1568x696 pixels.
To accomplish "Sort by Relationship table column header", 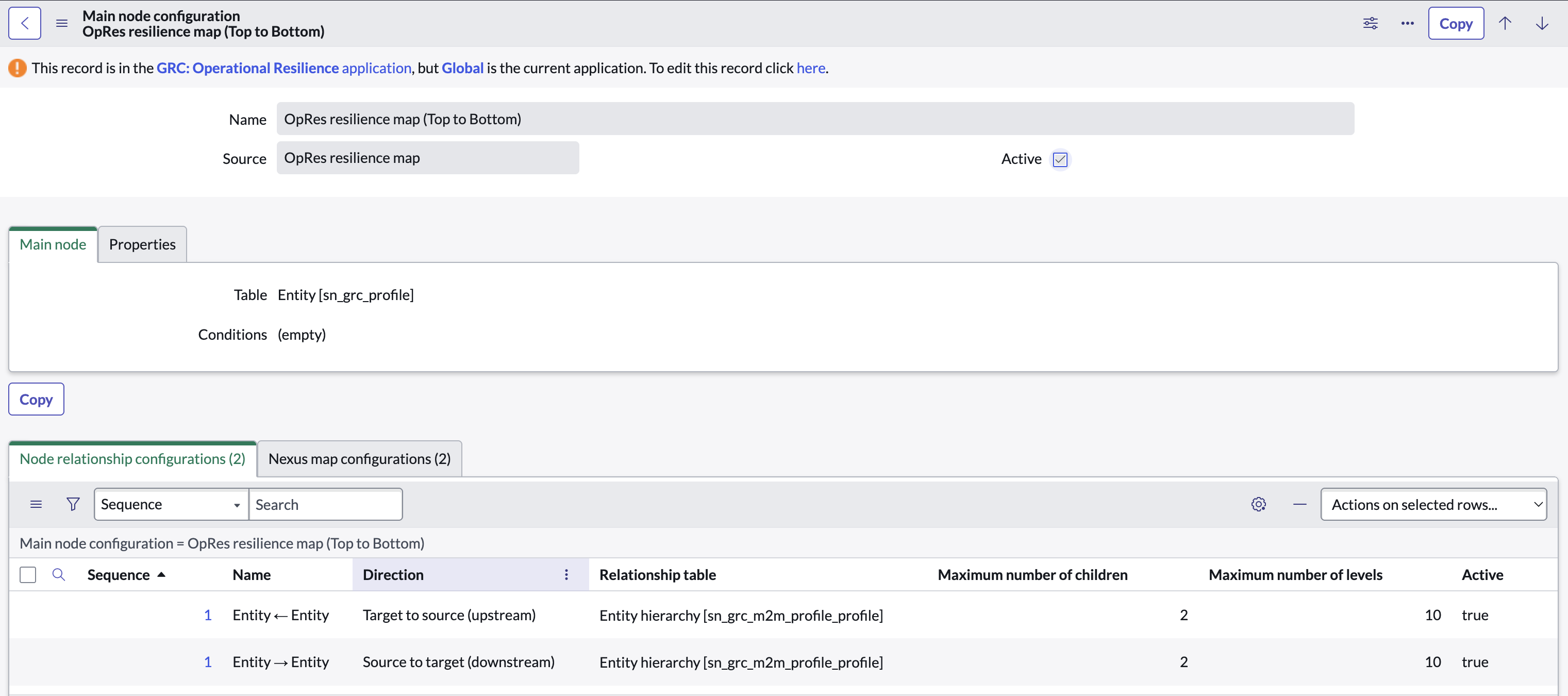I will point(657,574).
